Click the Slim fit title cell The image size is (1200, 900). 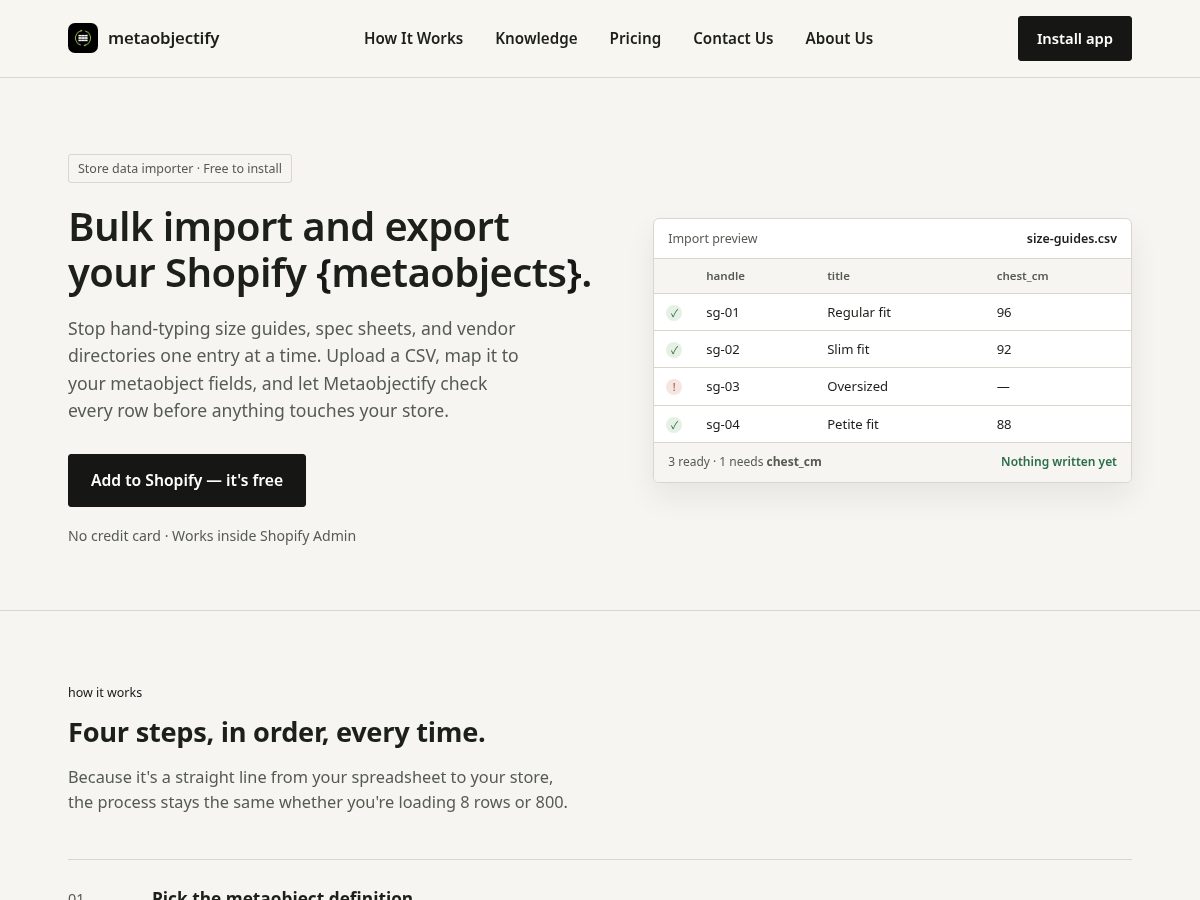pos(848,349)
